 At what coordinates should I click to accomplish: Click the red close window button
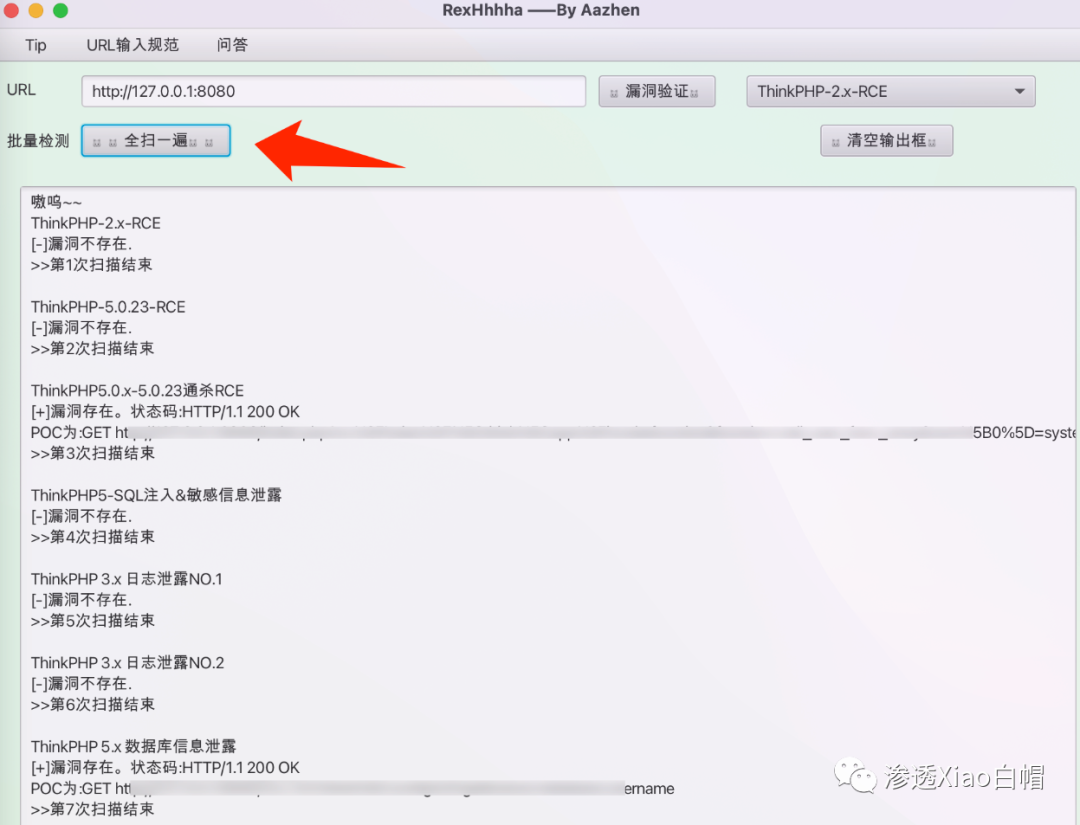click(11, 10)
